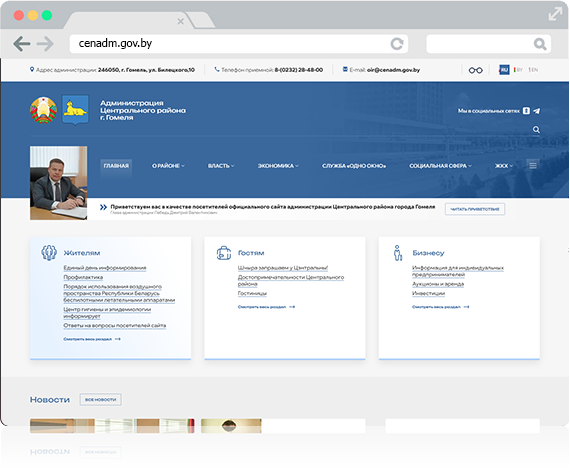
Task: Open the СЛУЖБА «ОДНО ОКНО» menu item
Action: click(354, 166)
